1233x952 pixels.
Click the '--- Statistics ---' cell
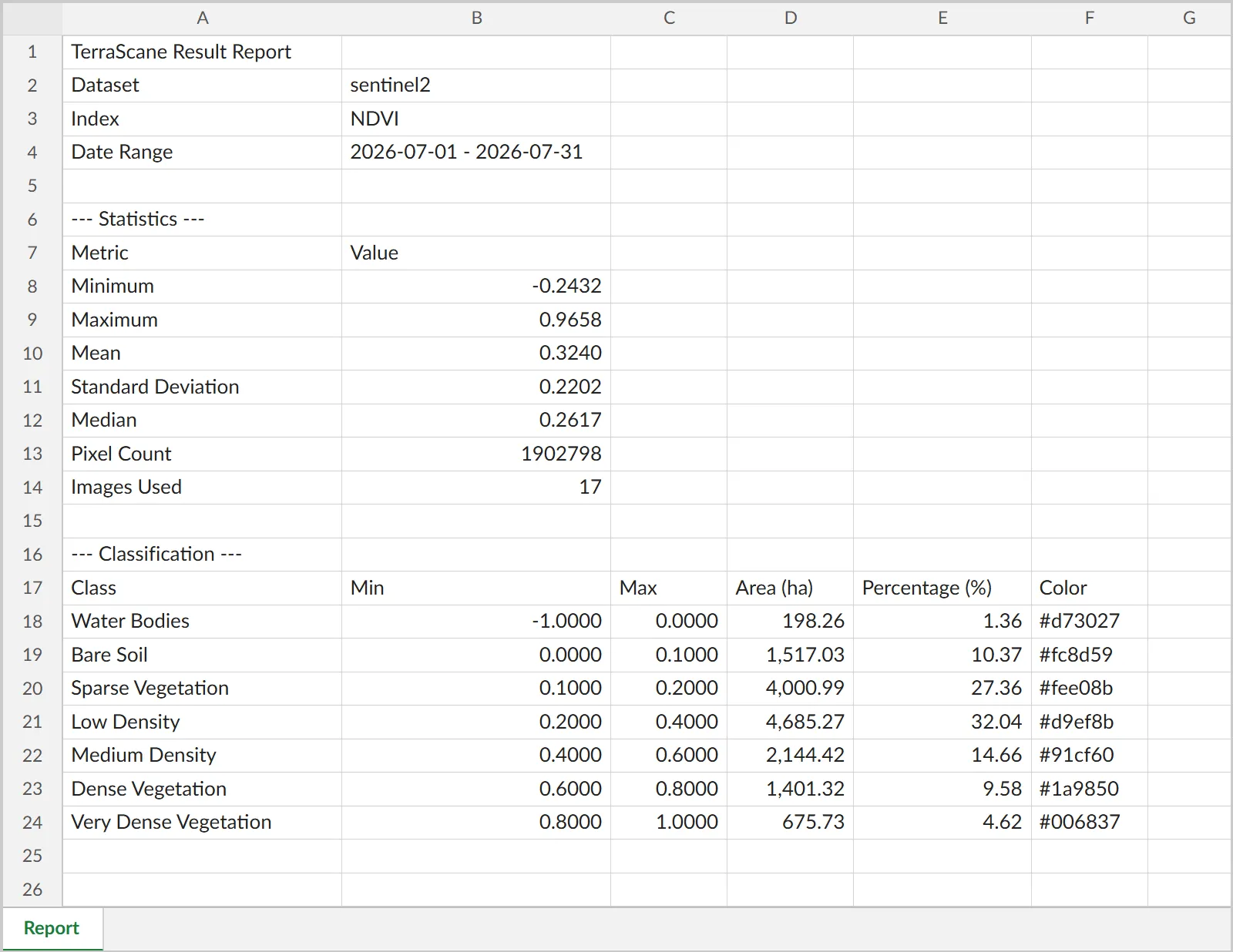tap(202, 220)
